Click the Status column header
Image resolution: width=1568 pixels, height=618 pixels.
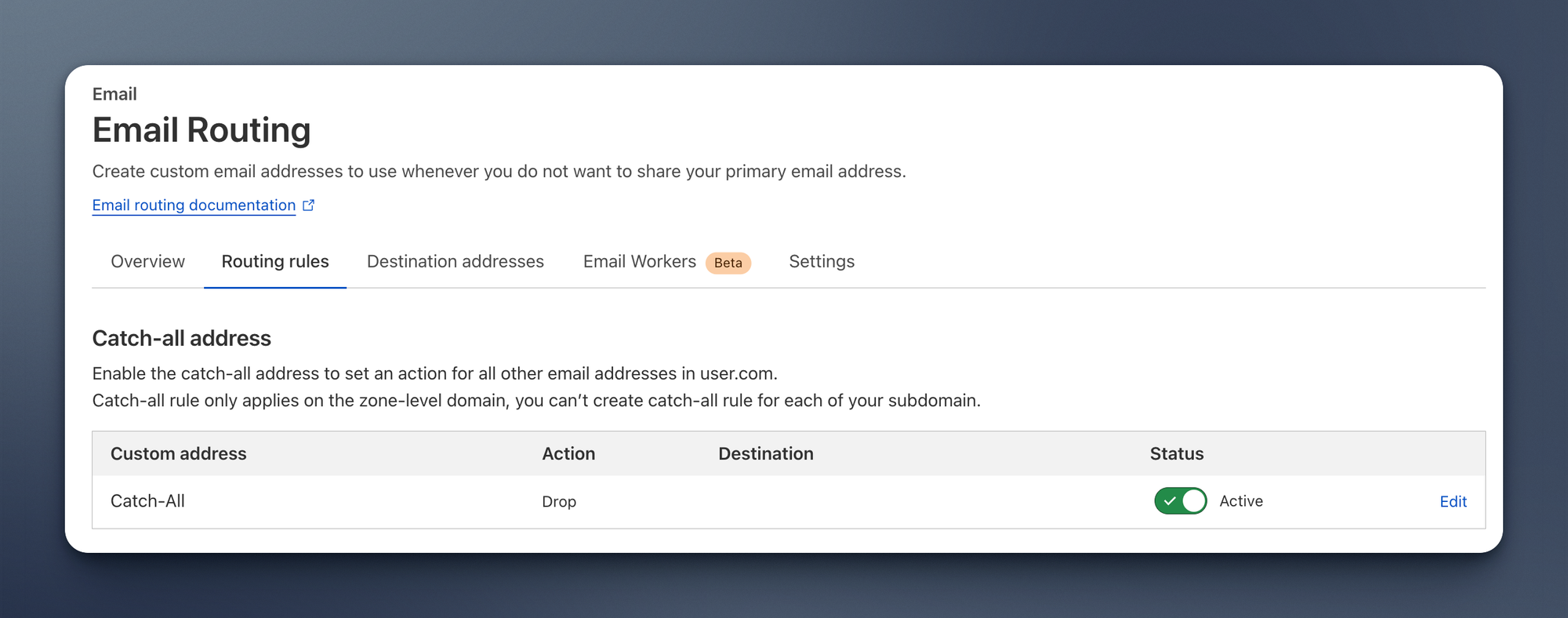click(1176, 454)
